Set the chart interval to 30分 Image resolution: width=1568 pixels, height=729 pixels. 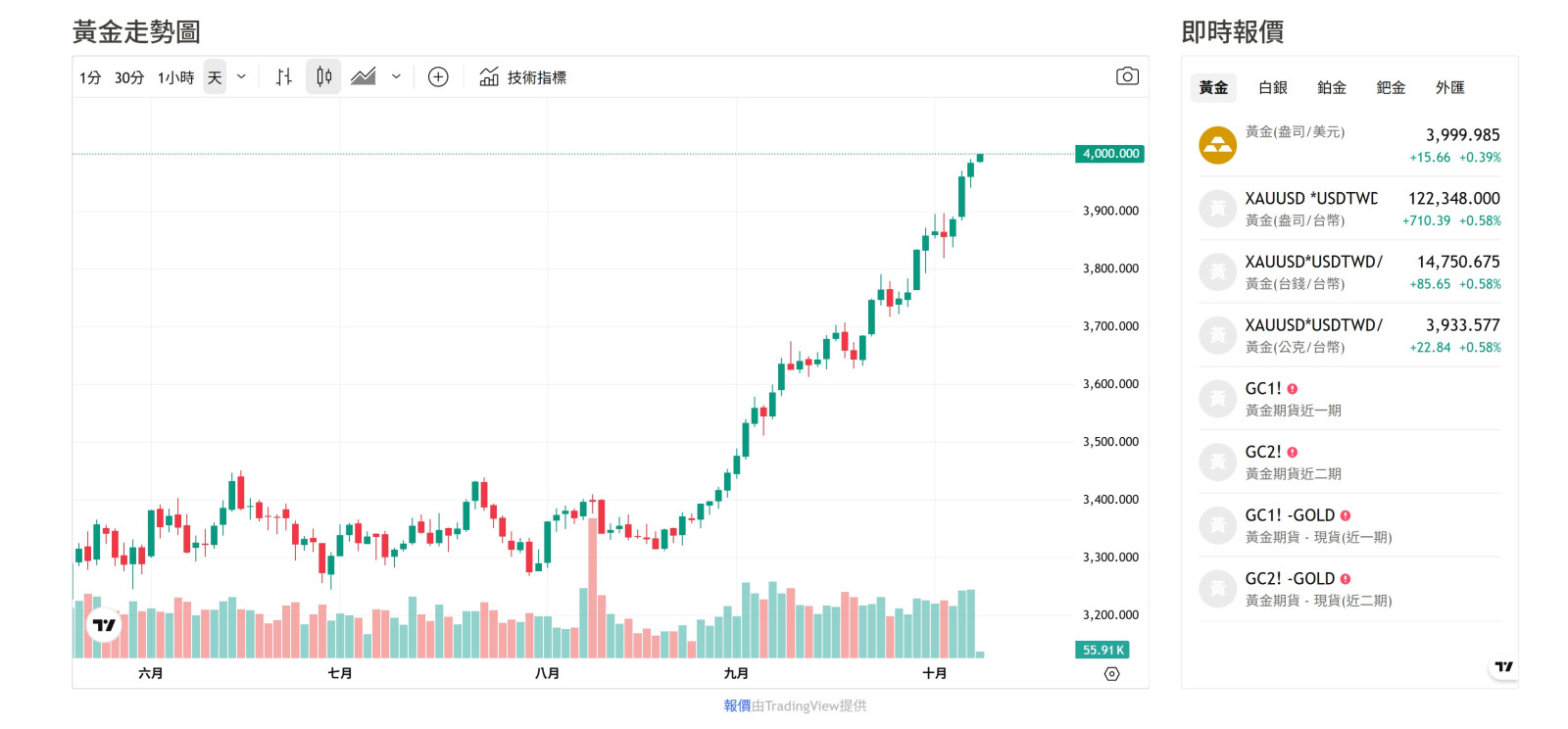pyautogui.click(x=129, y=77)
